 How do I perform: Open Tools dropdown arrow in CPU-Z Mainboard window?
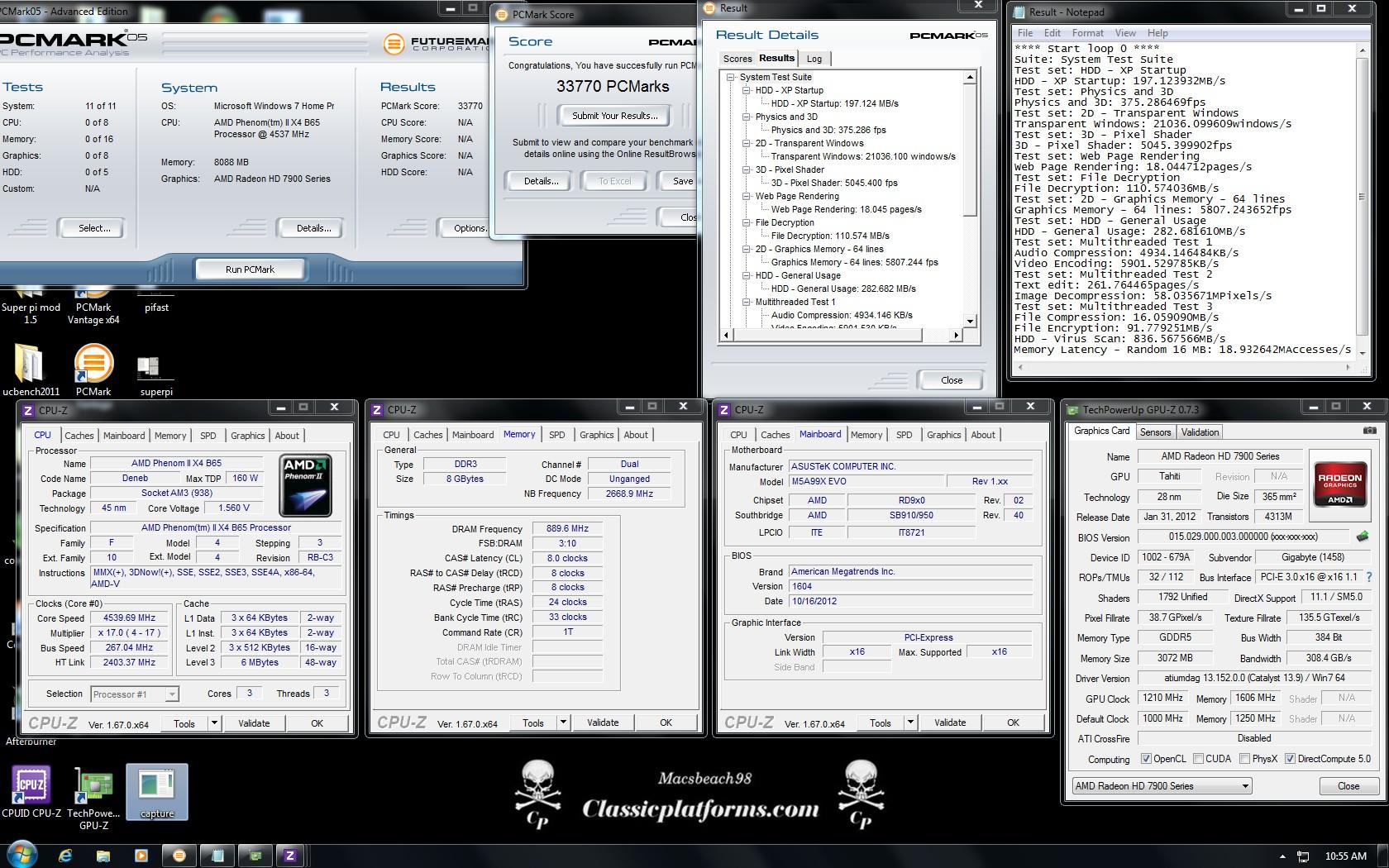[x=910, y=723]
